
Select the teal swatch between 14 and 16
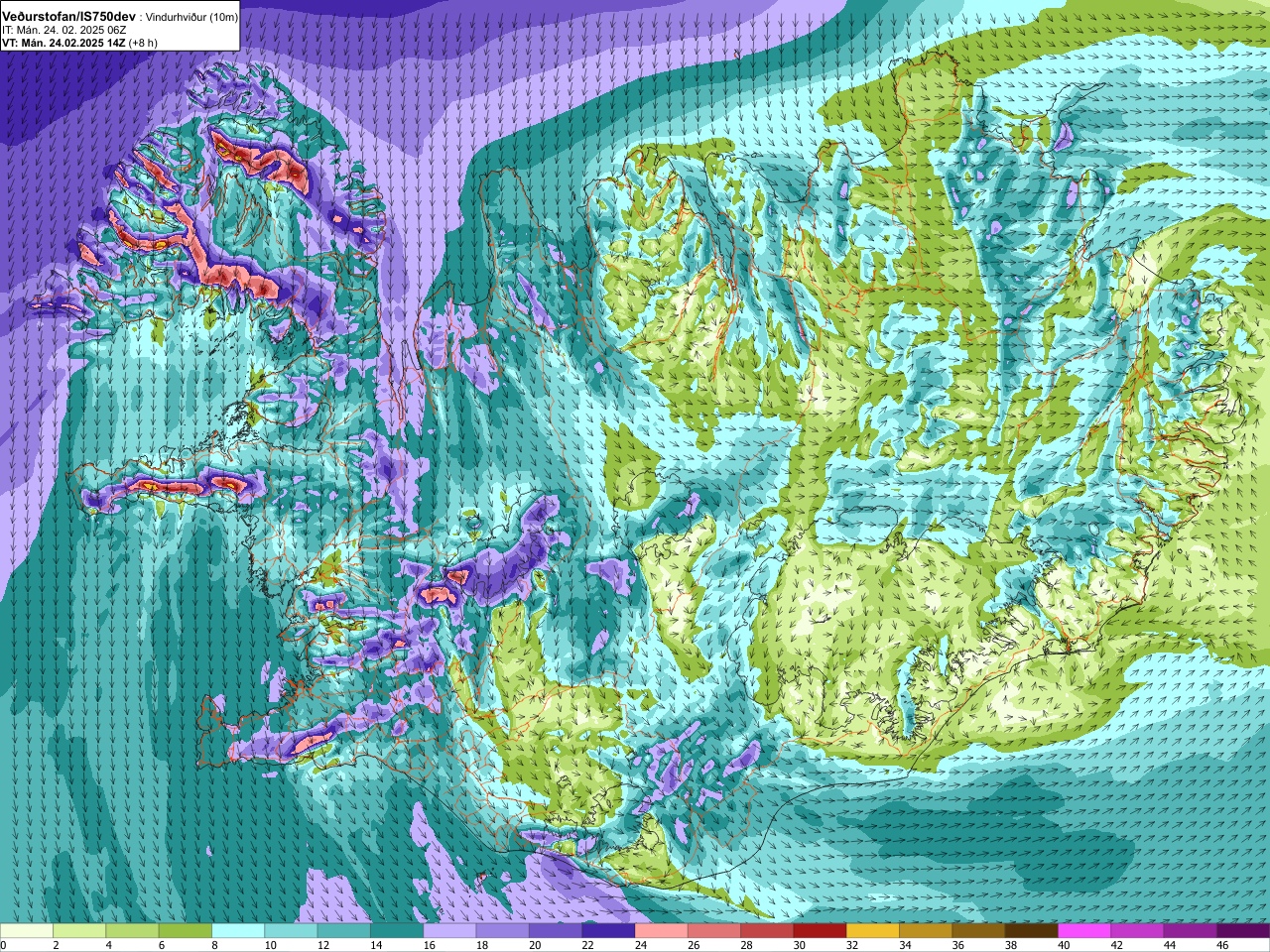[x=397, y=932]
